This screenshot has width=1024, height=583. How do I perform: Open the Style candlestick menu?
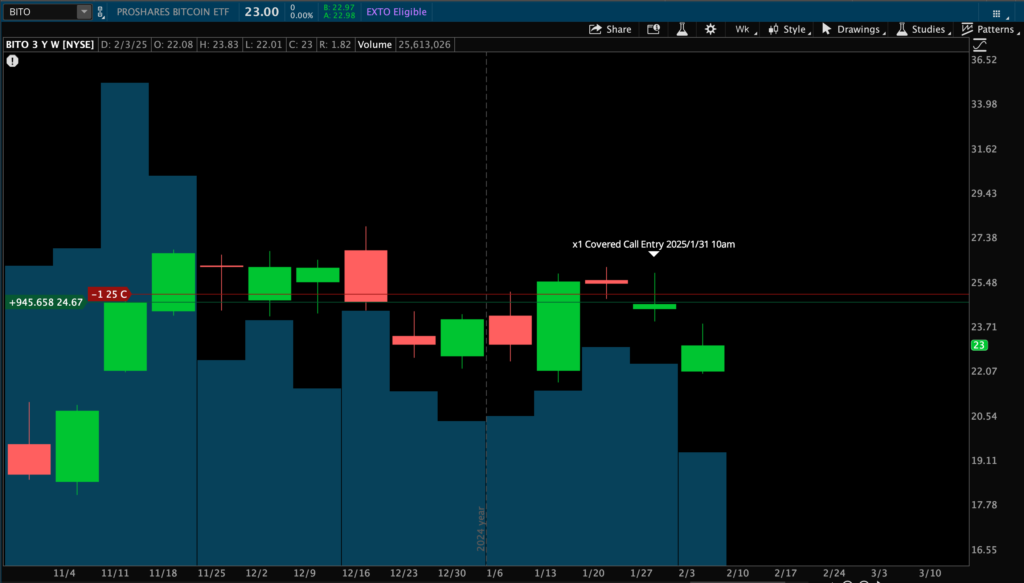coord(789,29)
